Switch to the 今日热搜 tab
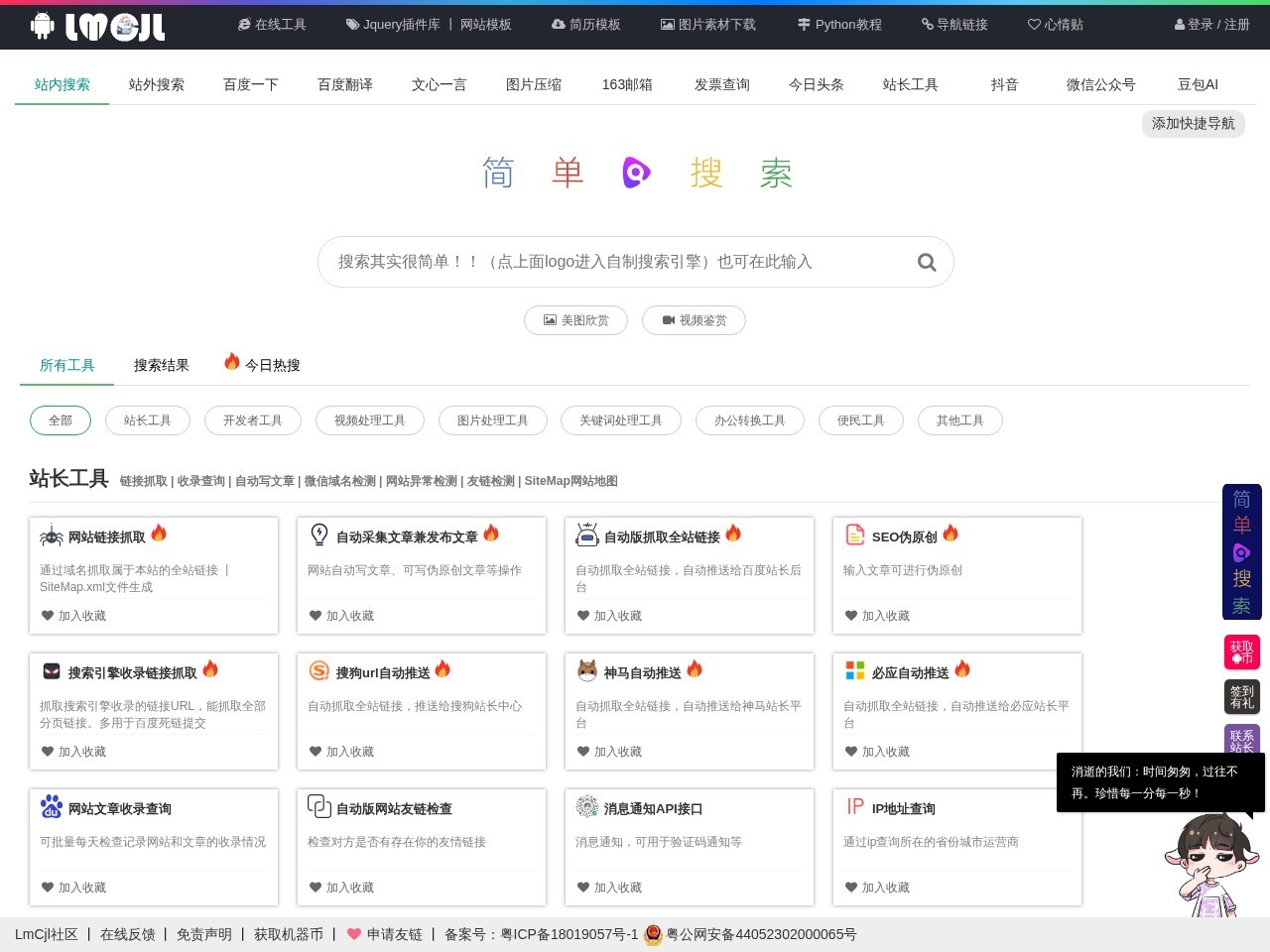Viewport: 1270px width, 952px height. [x=263, y=365]
